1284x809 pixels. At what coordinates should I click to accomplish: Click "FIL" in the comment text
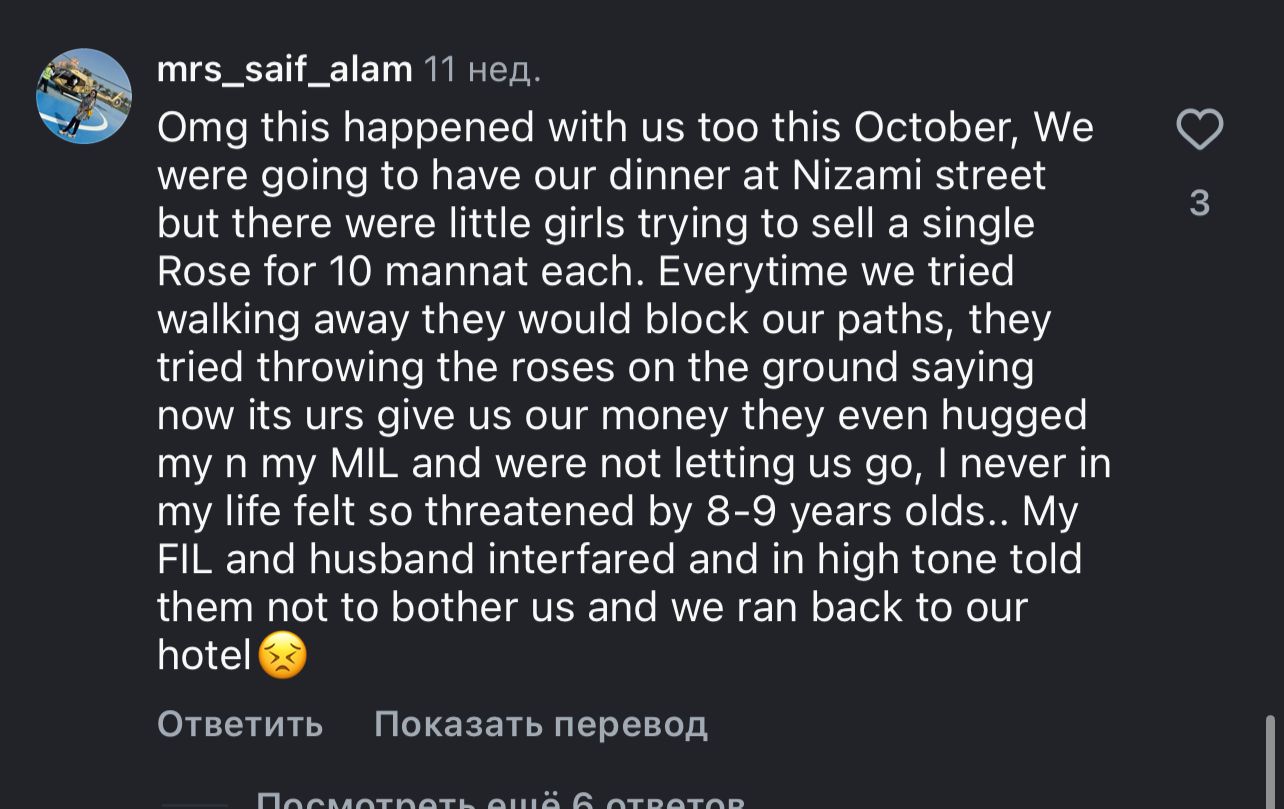pyautogui.click(x=185, y=560)
